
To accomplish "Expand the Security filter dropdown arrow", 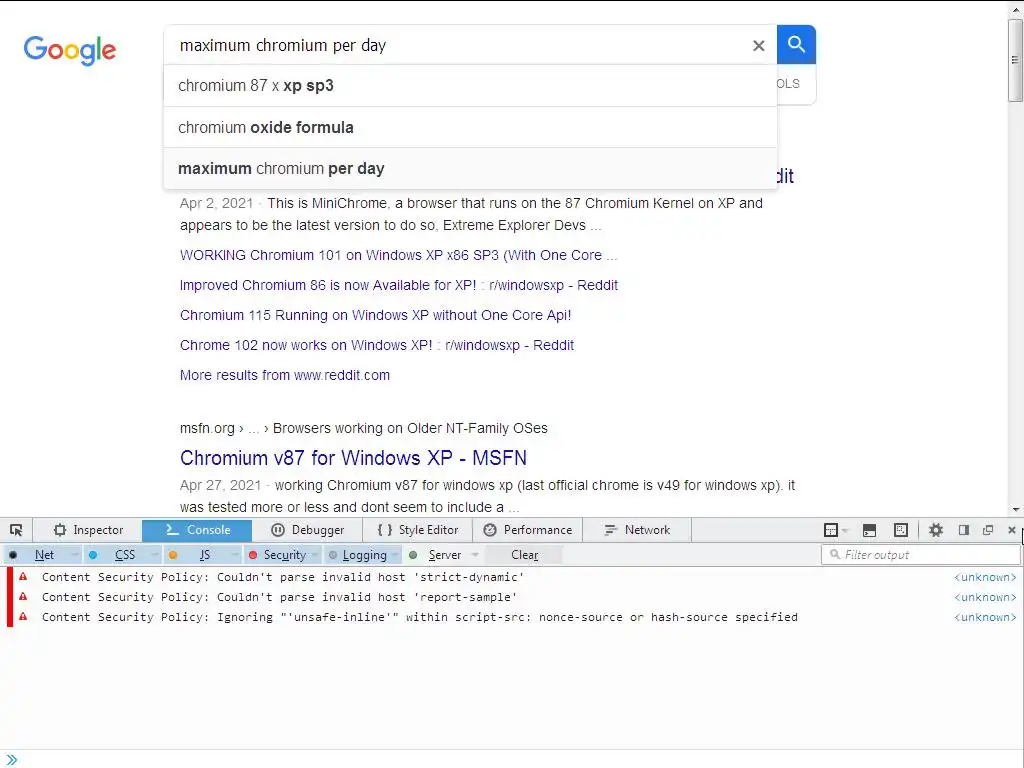I will pos(315,555).
